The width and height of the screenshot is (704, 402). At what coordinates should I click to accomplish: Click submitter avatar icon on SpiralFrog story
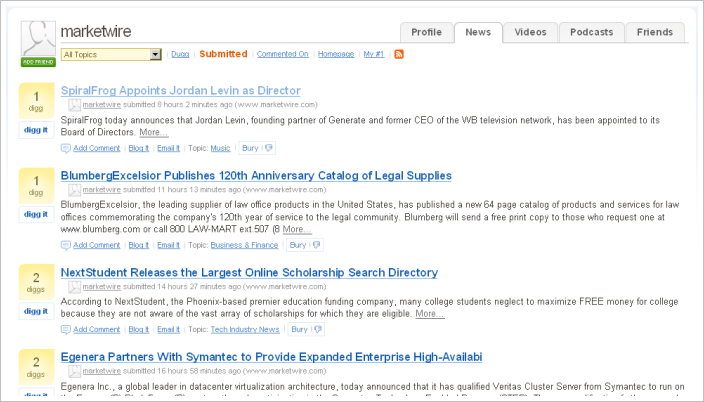(75, 105)
